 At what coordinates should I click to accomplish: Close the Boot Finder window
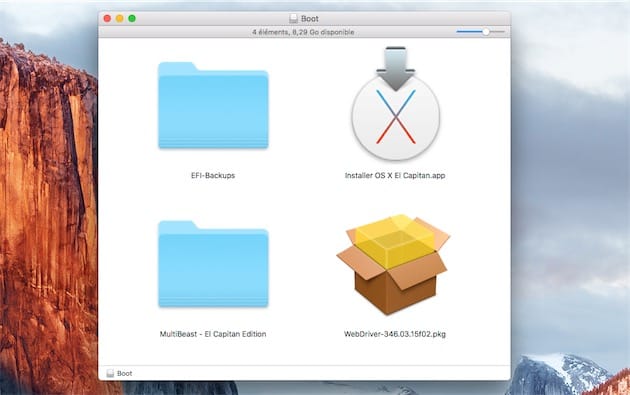107,18
